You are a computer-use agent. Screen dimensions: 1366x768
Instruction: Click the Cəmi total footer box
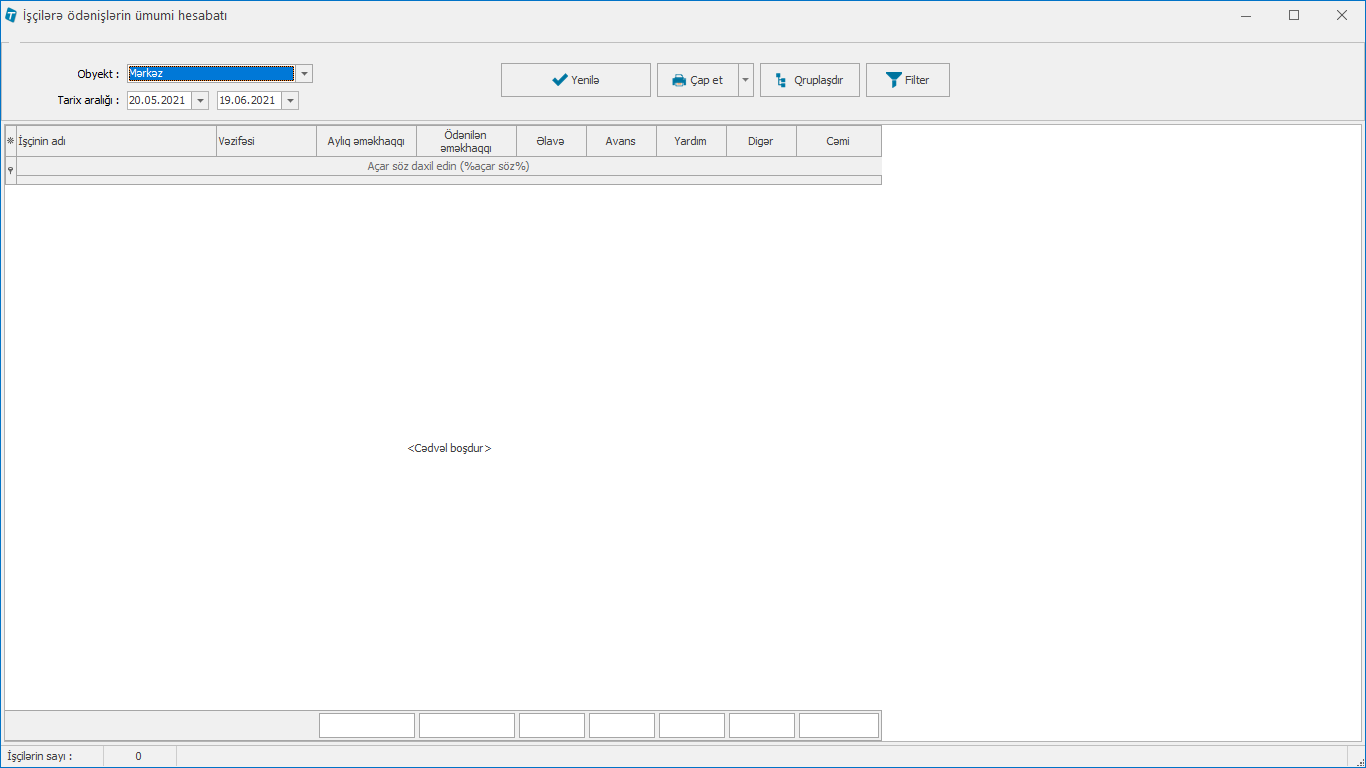pos(838,725)
